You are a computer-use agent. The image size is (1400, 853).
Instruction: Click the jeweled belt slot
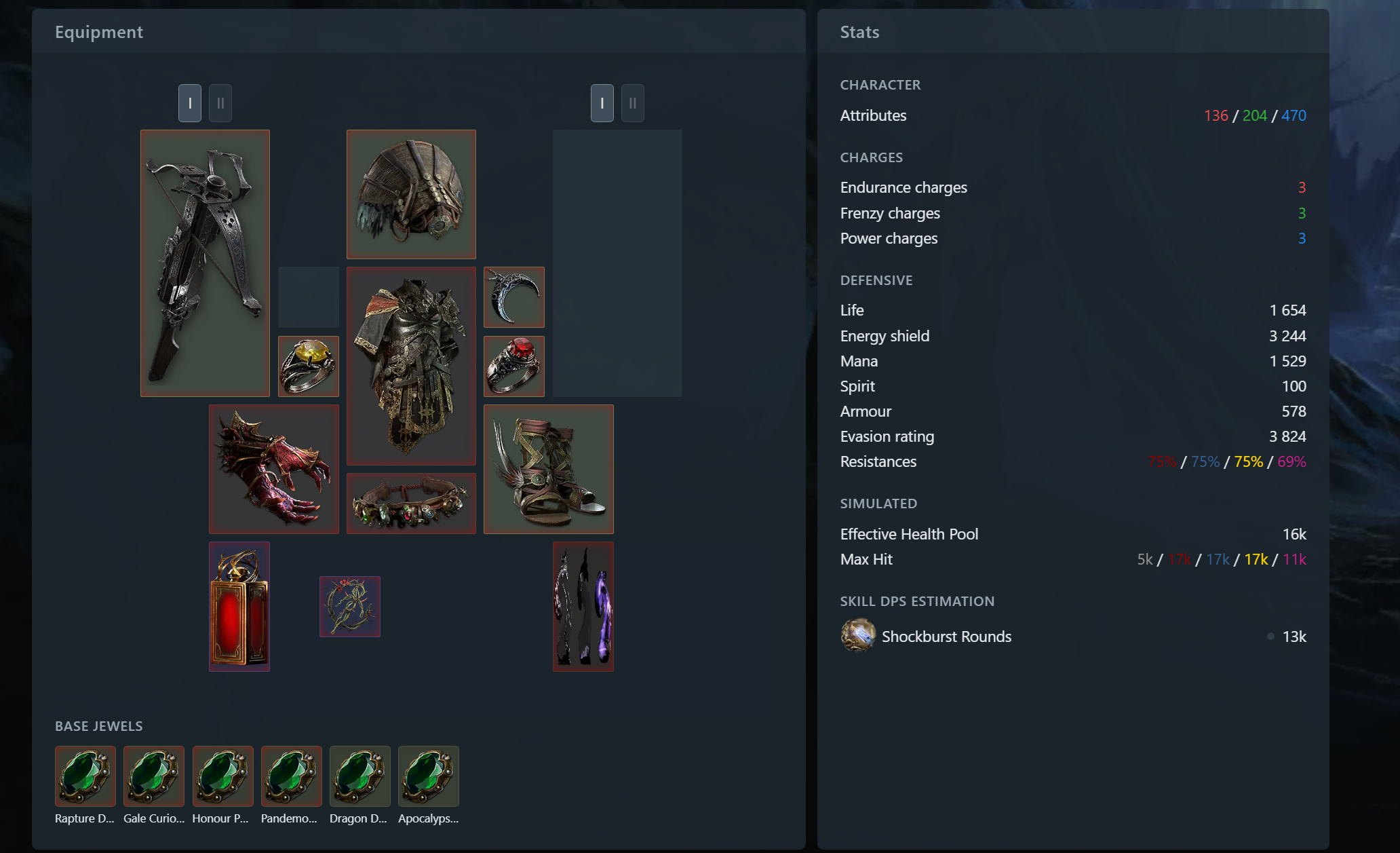tap(411, 504)
